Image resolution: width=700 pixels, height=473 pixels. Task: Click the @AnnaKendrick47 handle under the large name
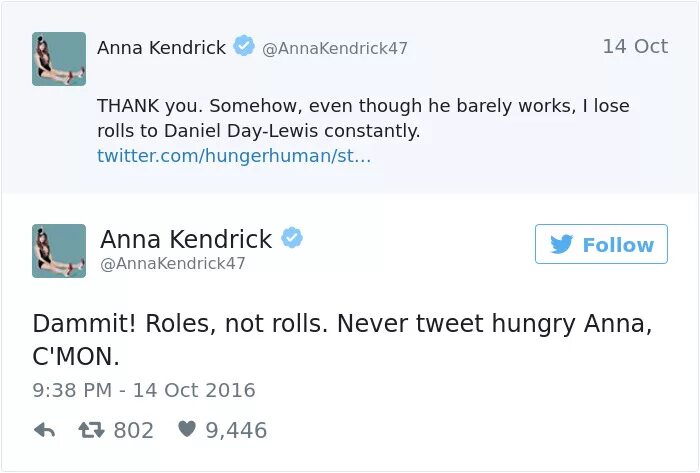pos(172,263)
